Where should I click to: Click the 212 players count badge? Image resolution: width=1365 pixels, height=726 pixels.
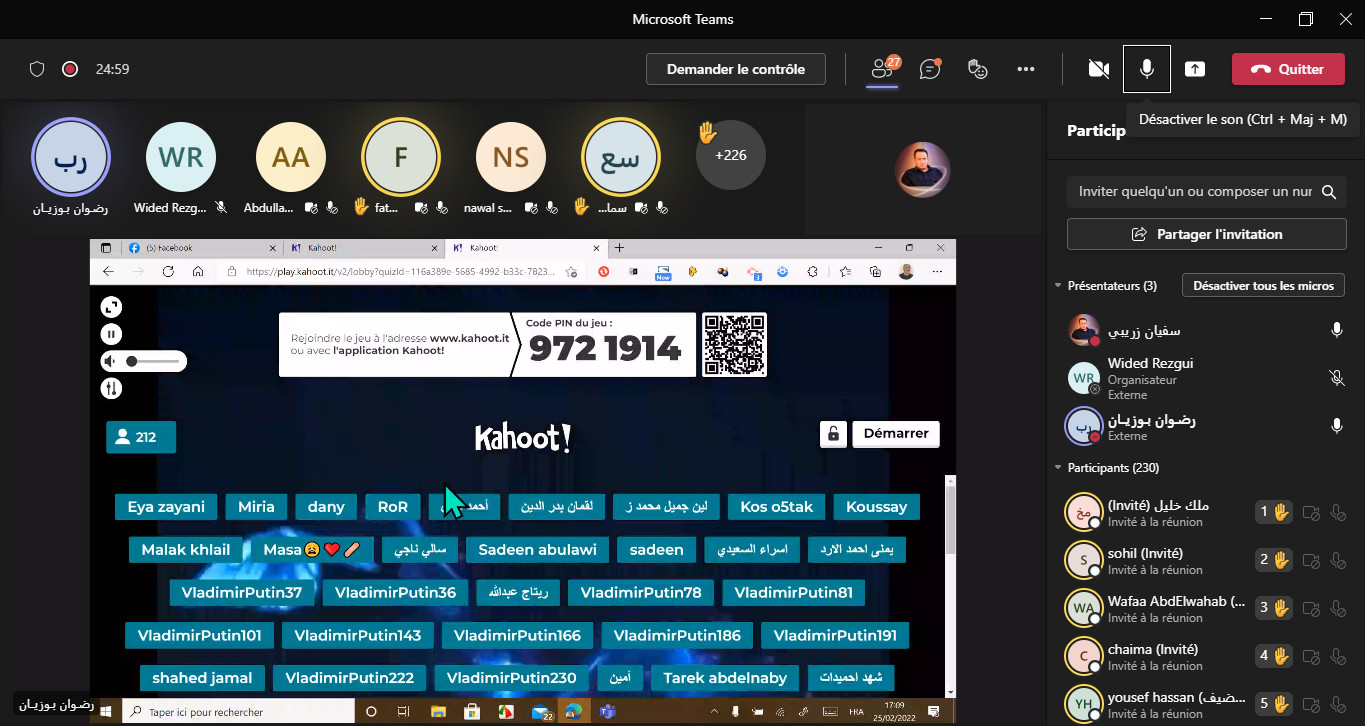[x=141, y=437]
